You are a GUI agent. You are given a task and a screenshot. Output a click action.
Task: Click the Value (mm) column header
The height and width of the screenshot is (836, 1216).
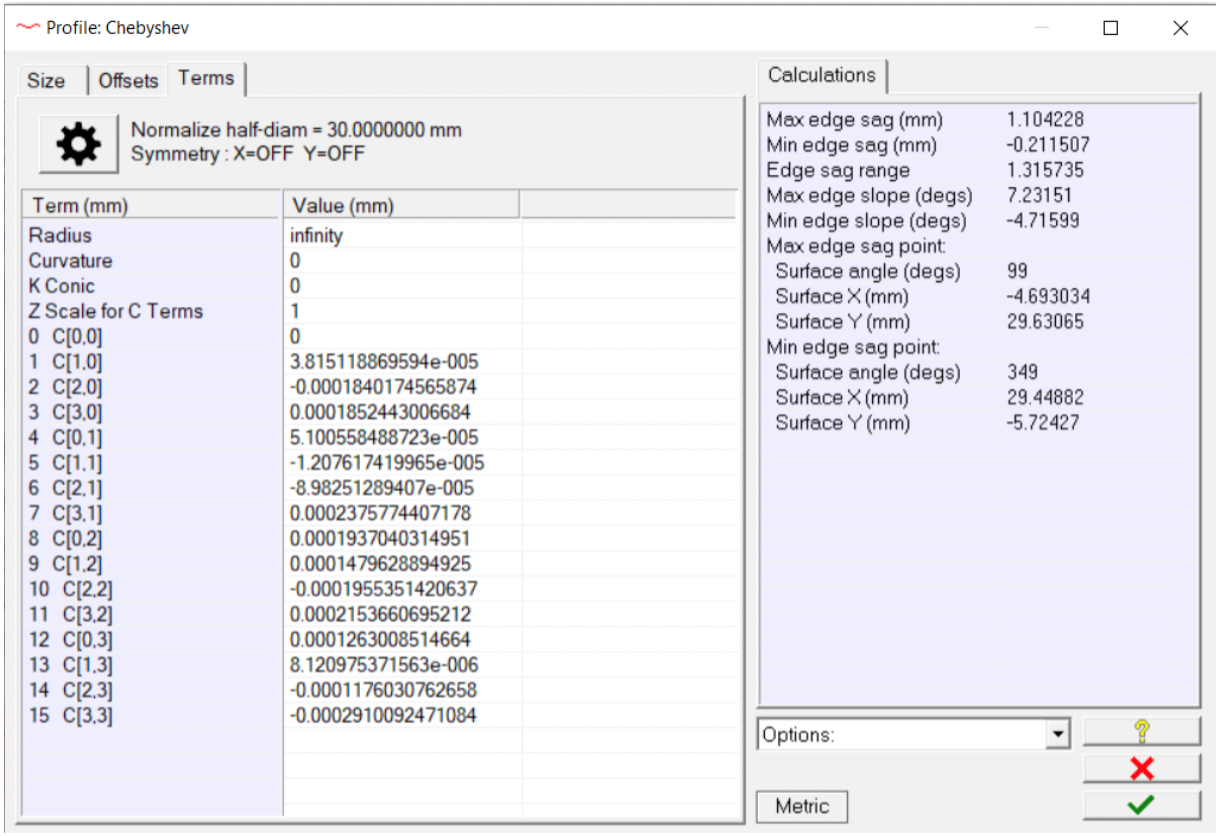point(400,206)
